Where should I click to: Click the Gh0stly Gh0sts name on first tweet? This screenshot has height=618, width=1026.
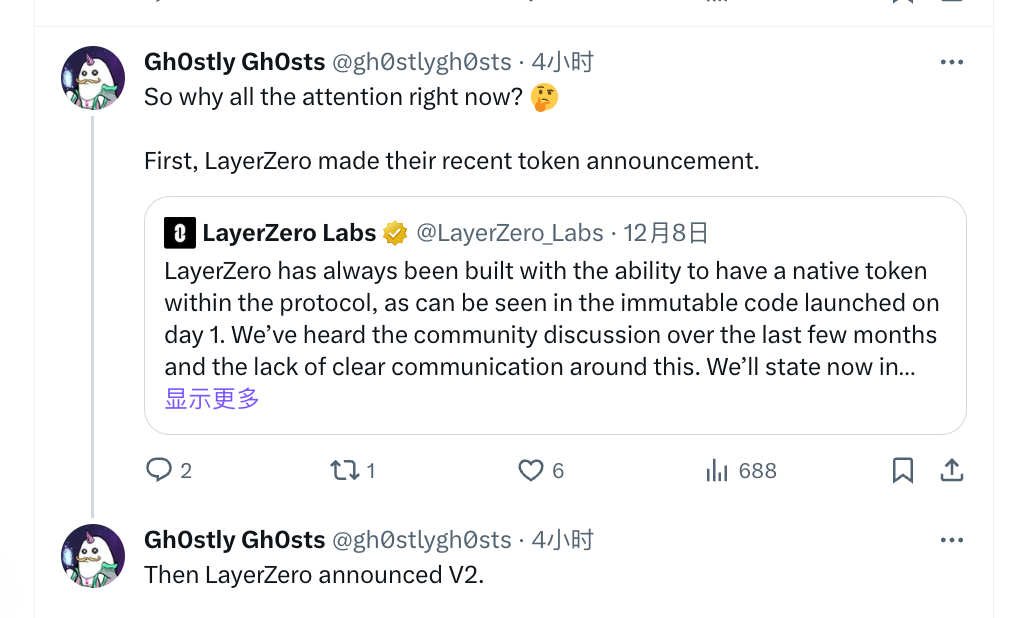[x=234, y=62]
